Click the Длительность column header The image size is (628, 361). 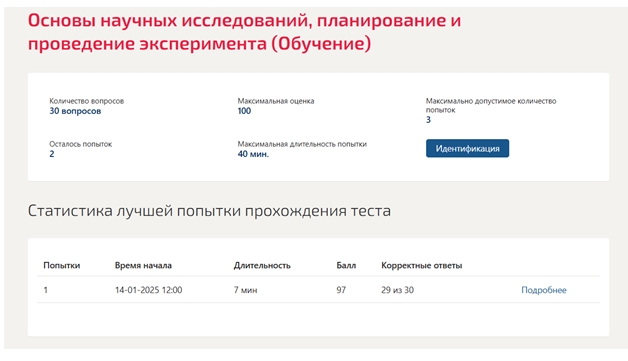click(x=262, y=265)
